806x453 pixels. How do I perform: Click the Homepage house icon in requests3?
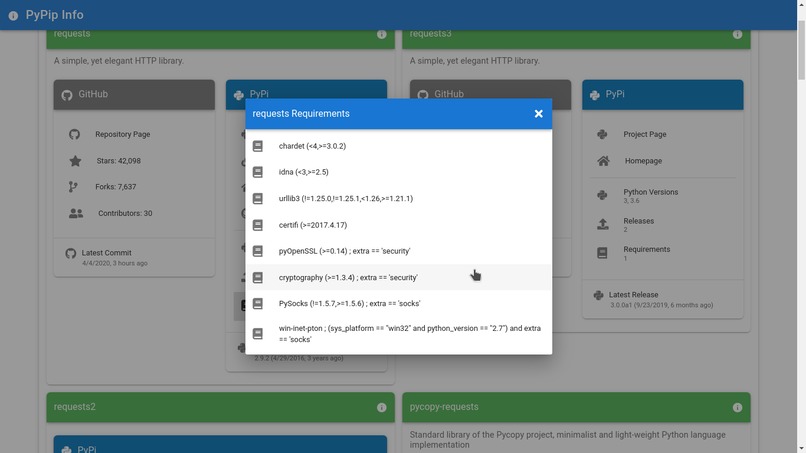(603, 161)
